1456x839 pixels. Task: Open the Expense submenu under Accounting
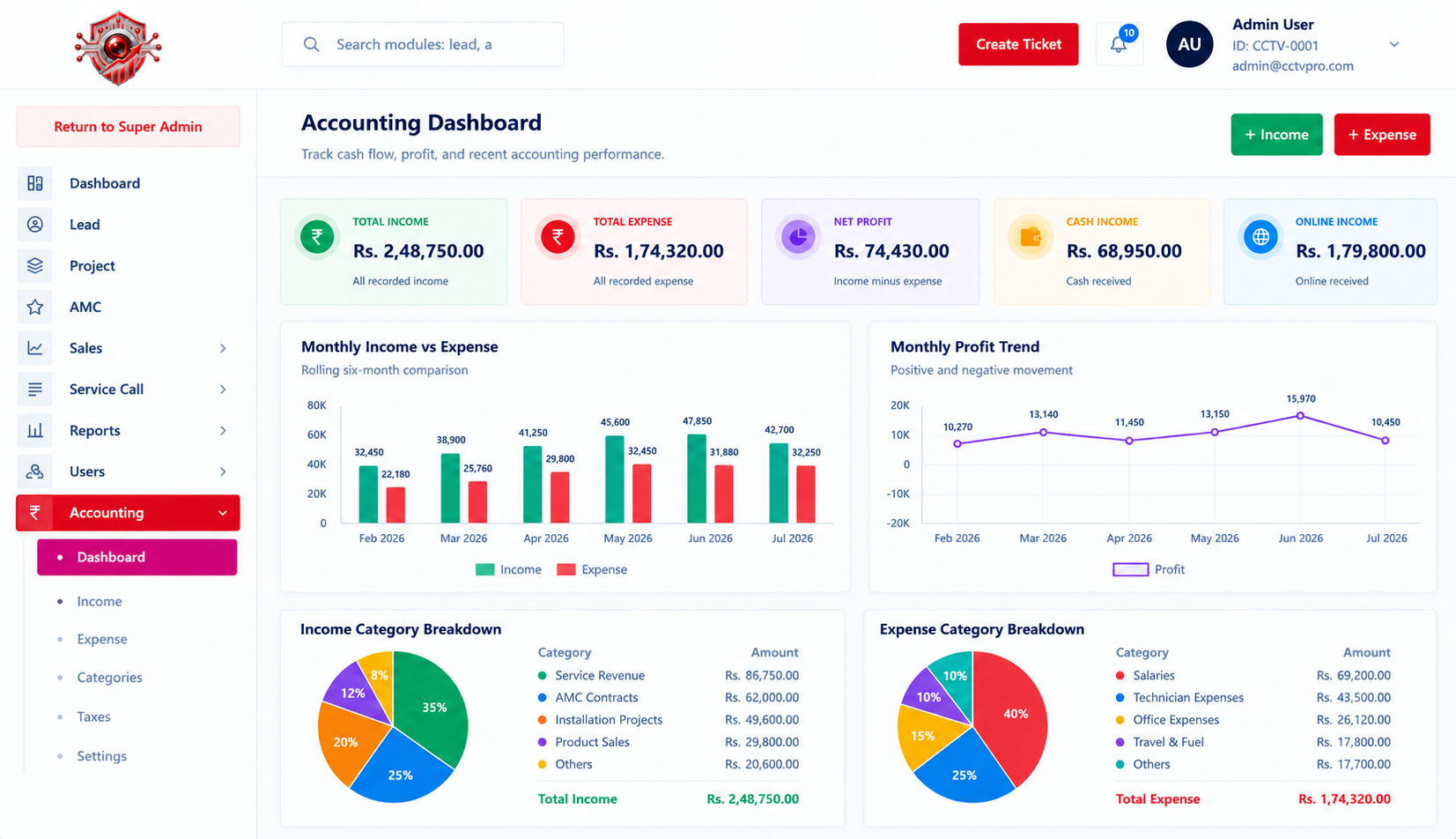tap(102, 639)
